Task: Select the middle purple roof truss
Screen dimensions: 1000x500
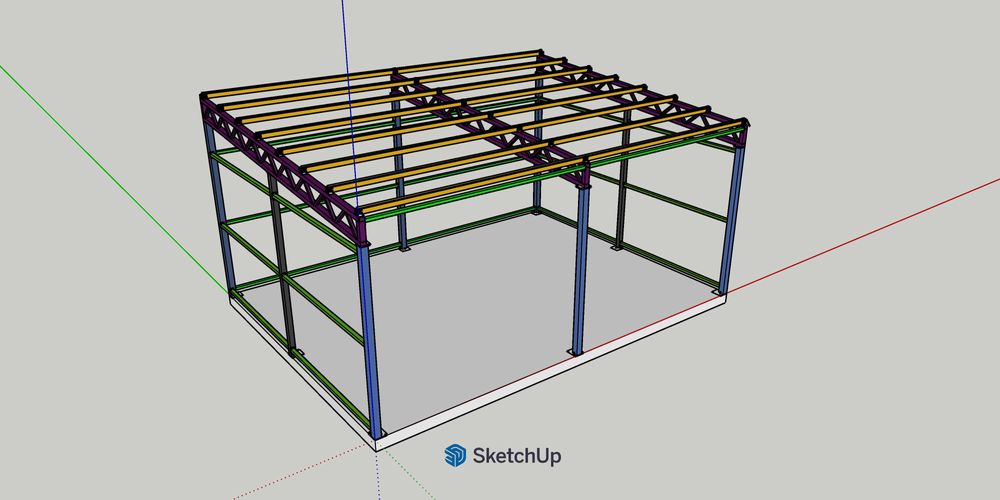Action: click(x=491, y=129)
